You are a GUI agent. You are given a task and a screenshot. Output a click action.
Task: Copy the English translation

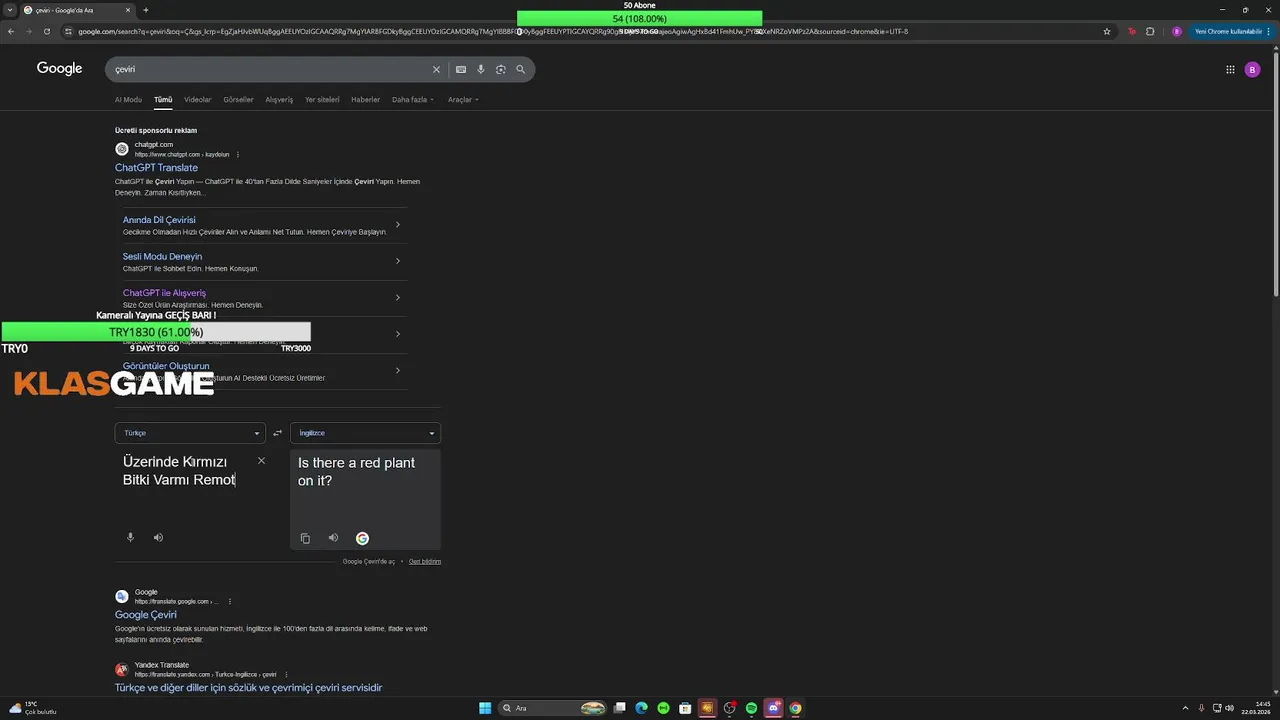pos(305,538)
